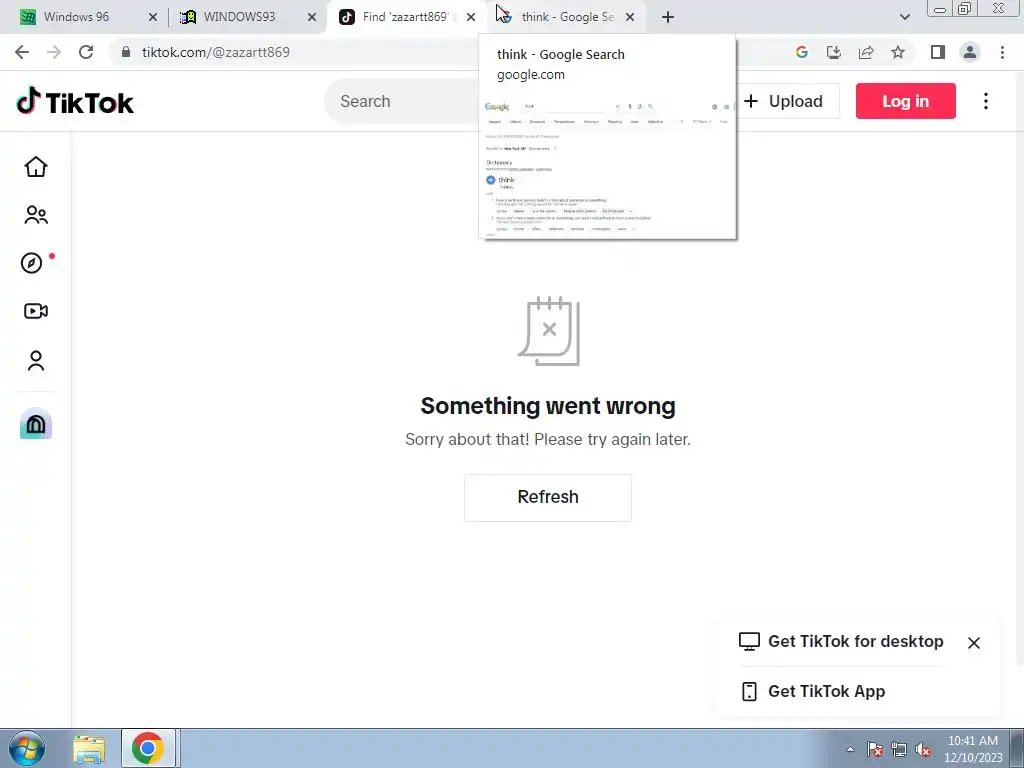Click the address bar URL tiktok.com/@zazartt869
The width and height of the screenshot is (1024, 768).
pyautogui.click(x=216, y=52)
